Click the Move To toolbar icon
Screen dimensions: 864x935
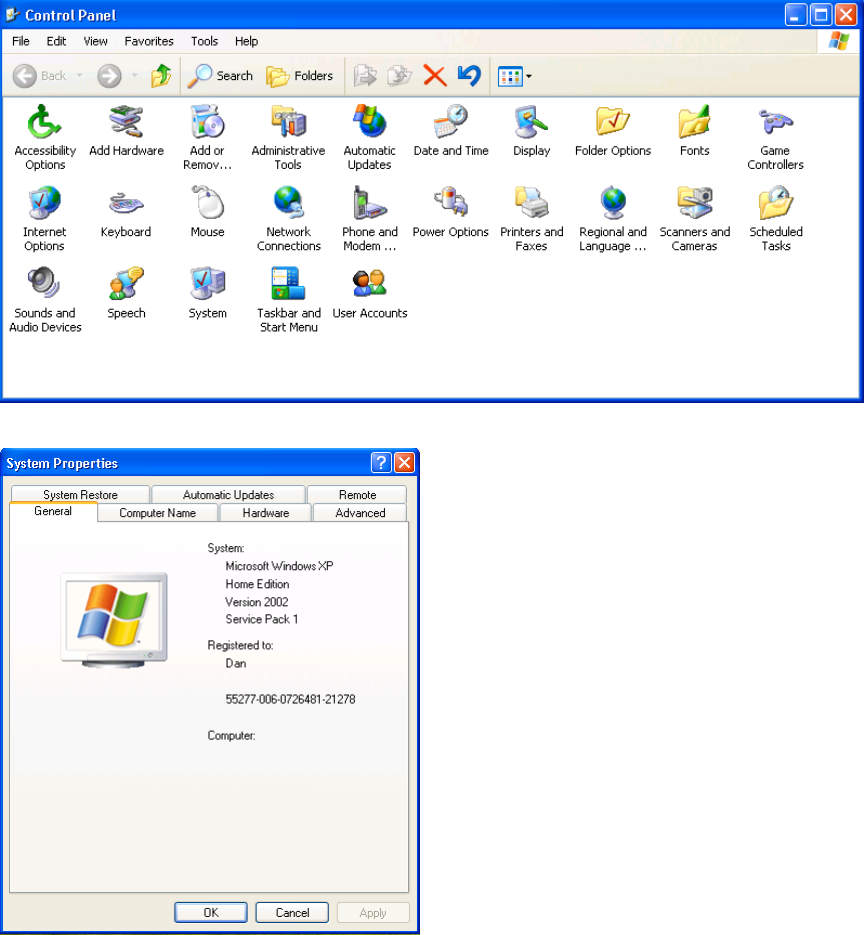[365, 76]
